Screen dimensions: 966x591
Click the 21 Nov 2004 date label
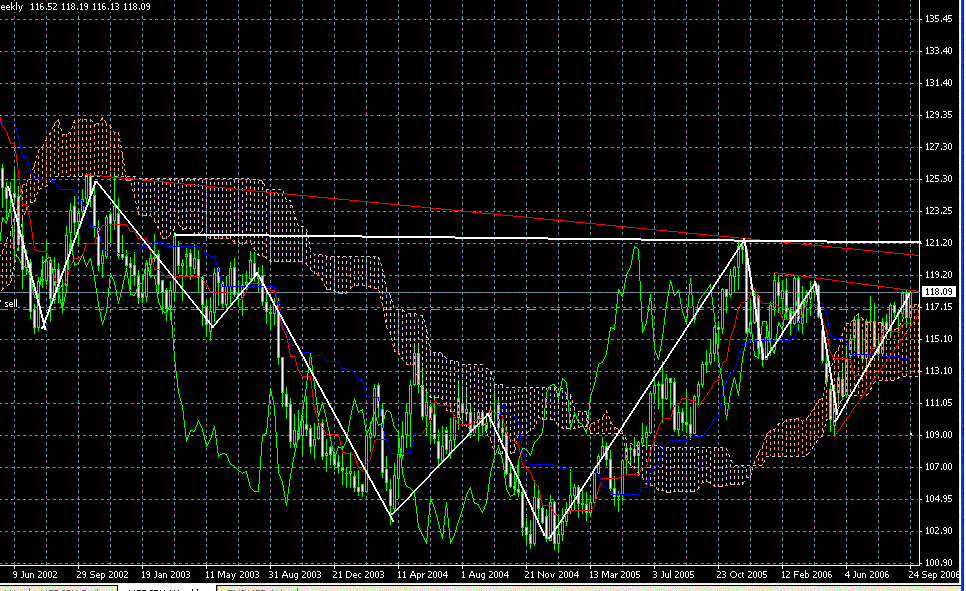pos(551,574)
